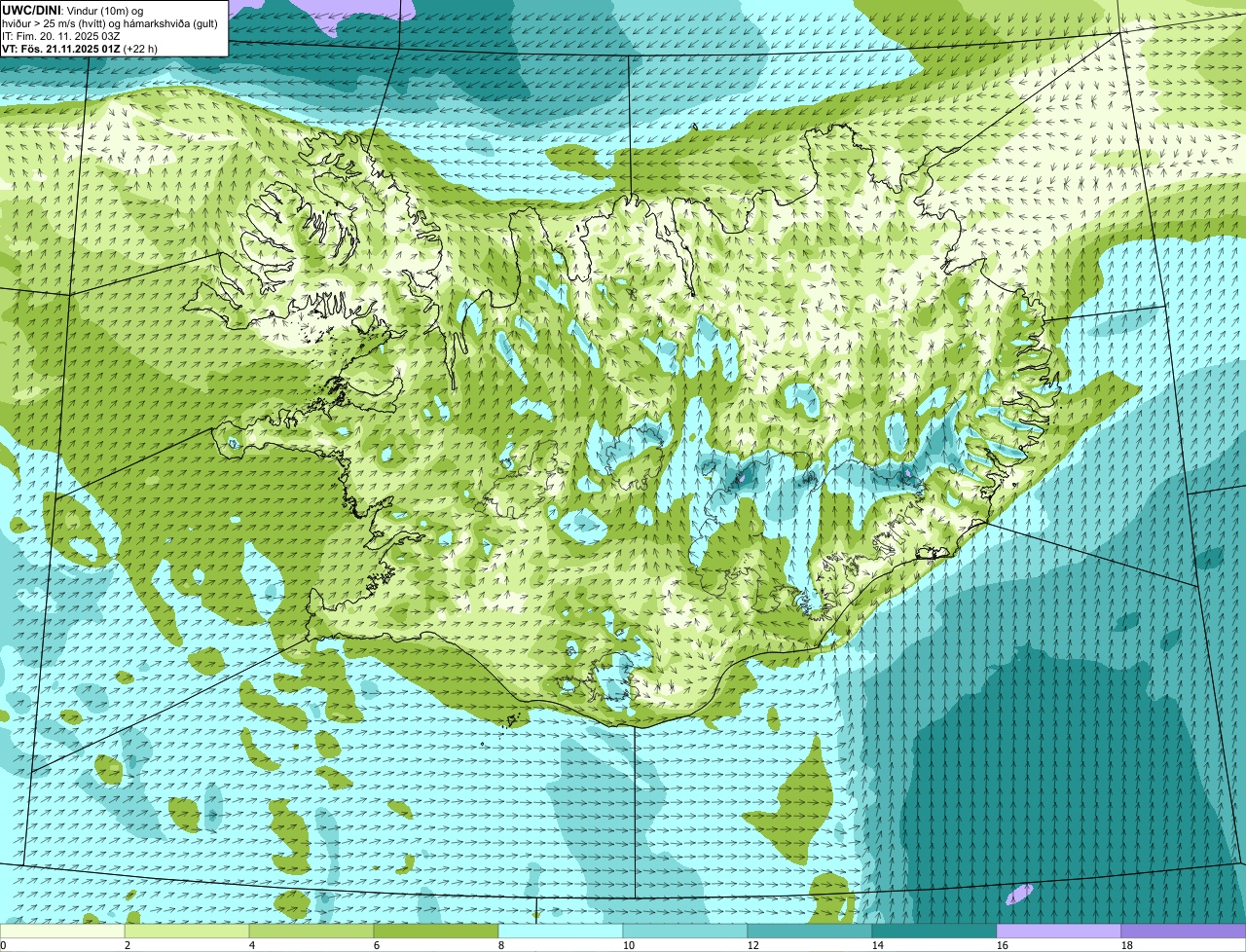Click the legend scale label "6"

(x=377, y=945)
